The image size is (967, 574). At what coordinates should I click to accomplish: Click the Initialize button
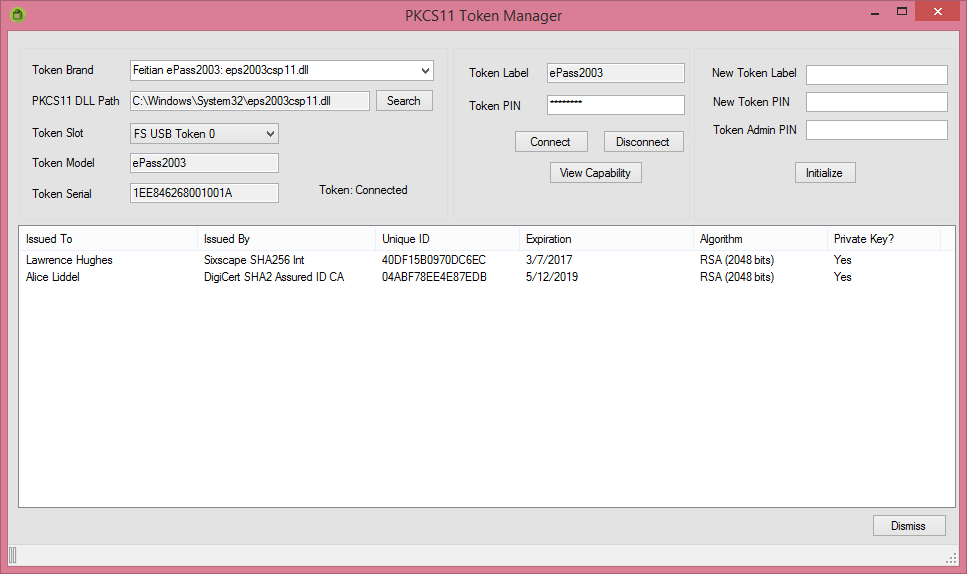coord(825,173)
